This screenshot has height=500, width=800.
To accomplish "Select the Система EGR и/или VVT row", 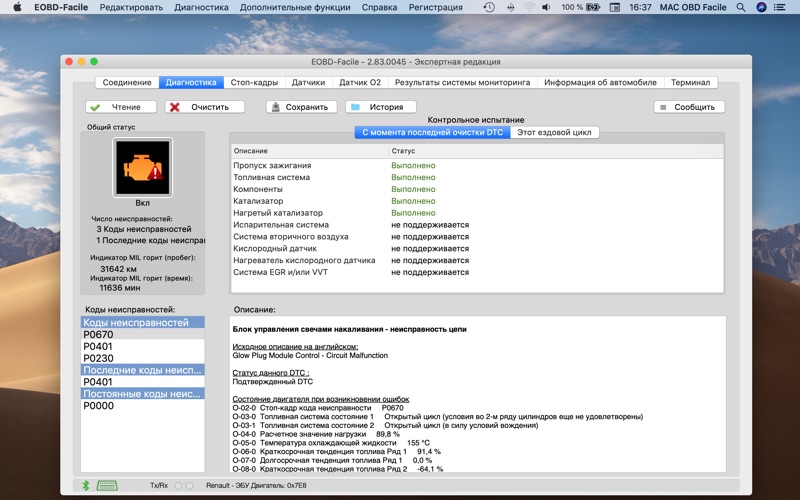I will pos(477,272).
